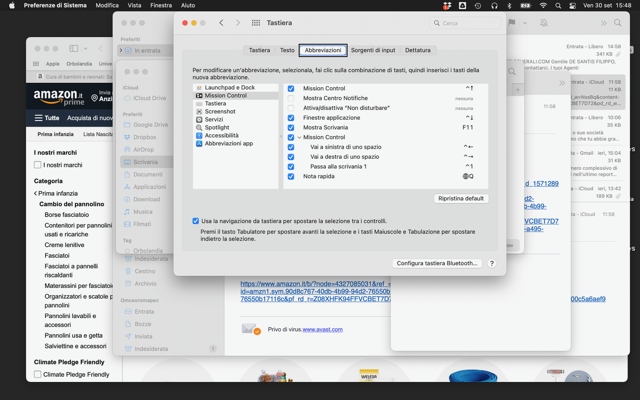Image resolution: width=640 pixels, height=400 pixels.
Task: Toggle Mostra Scrivania checkbox
Action: (x=291, y=128)
